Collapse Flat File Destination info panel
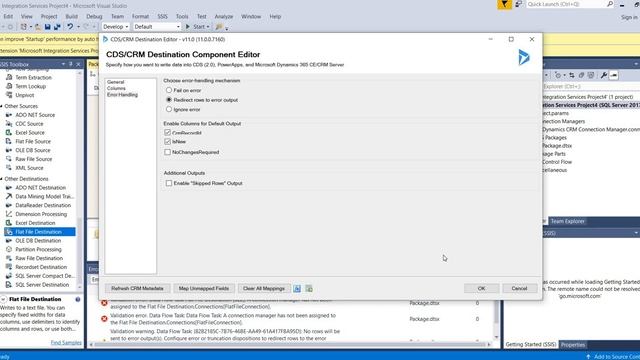Image resolution: width=640 pixels, height=360 pixels. coord(3,299)
